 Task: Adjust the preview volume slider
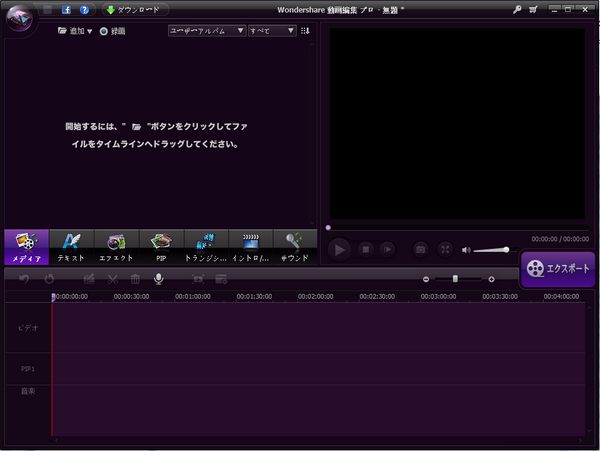pos(491,250)
